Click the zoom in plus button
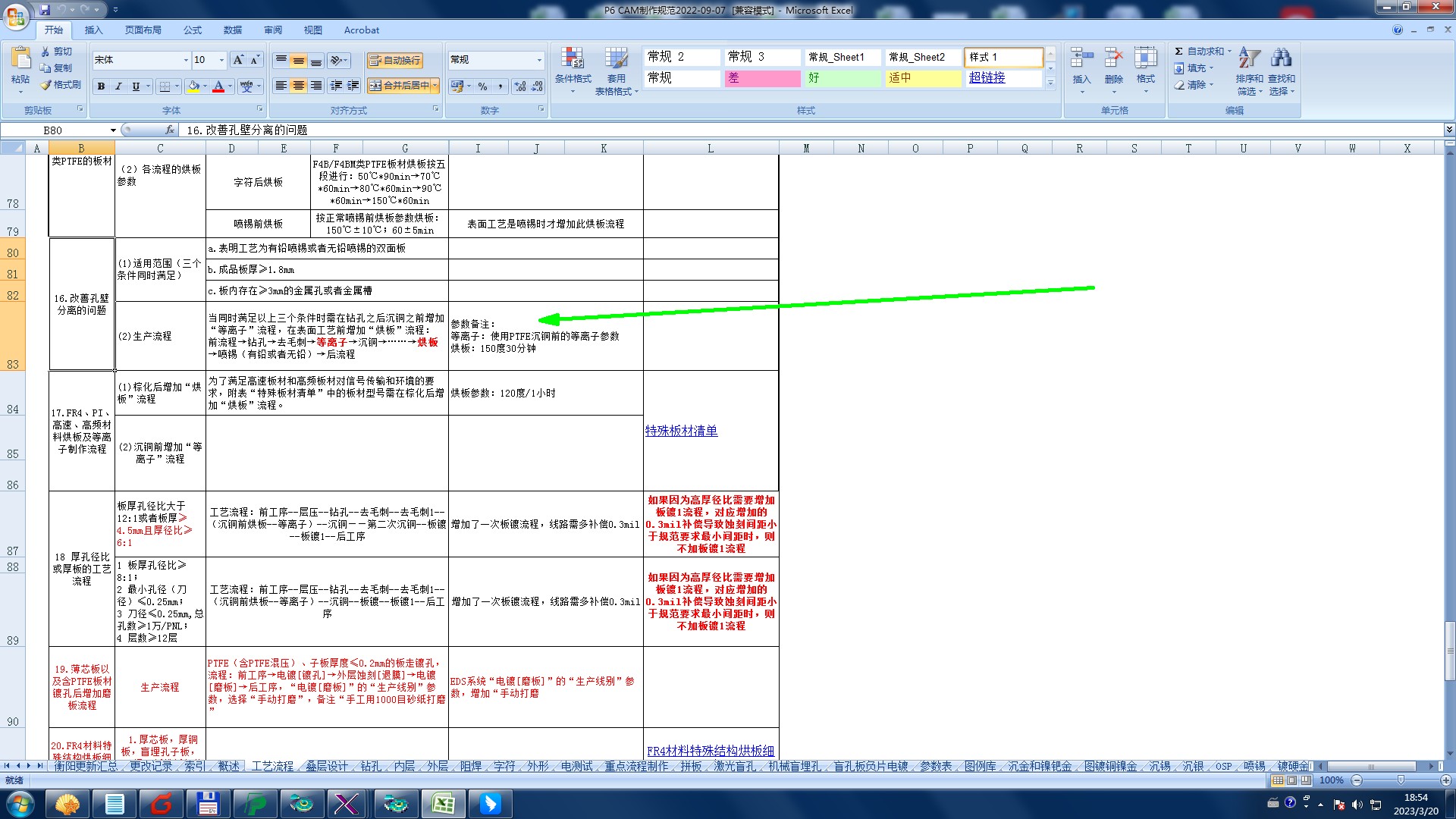The height and width of the screenshot is (819, 1456). point(1445,780)
